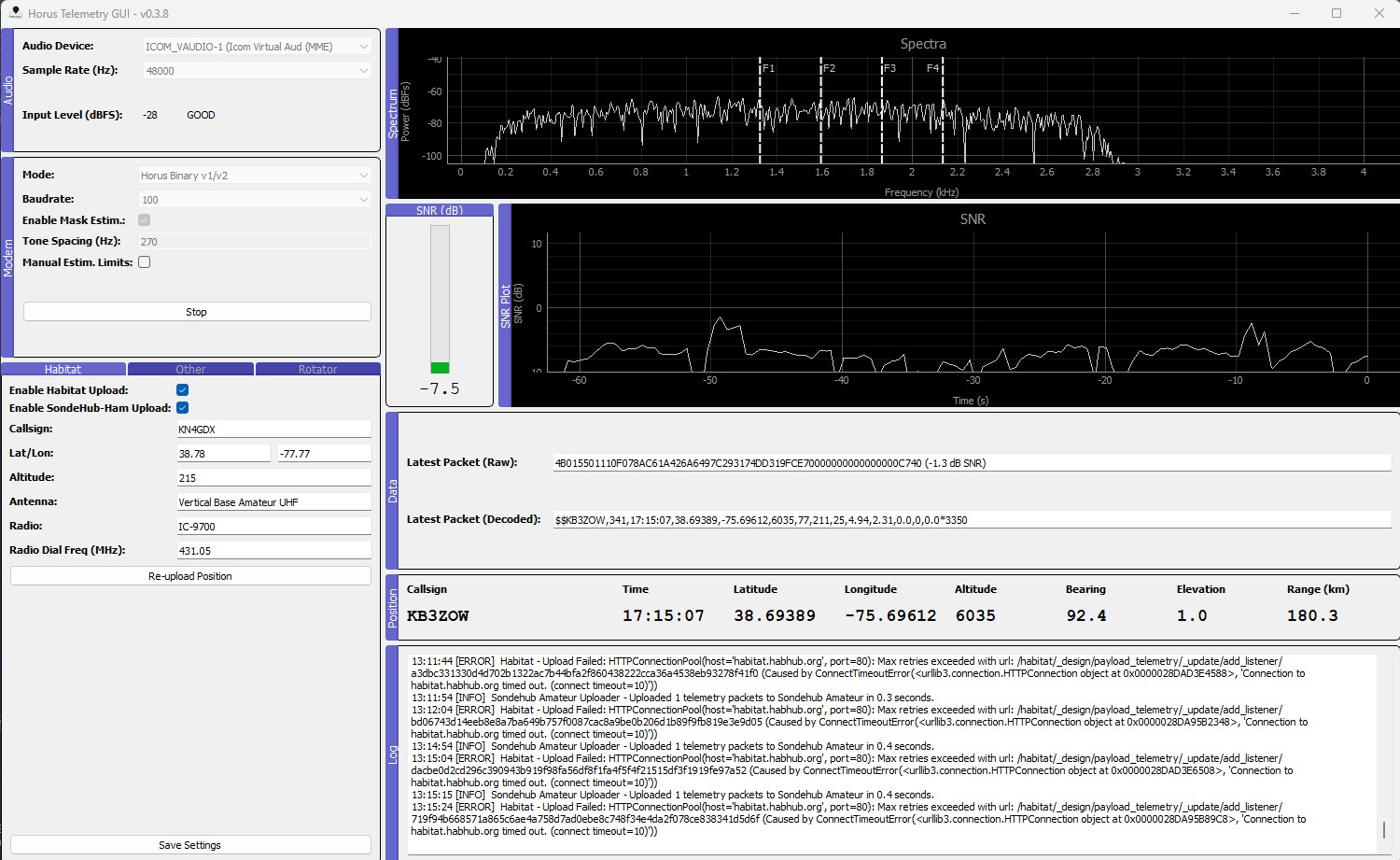The width and height of the screenshot is (1400, 860).
Task: Open the Rotator tab
Action: point(317,370)
